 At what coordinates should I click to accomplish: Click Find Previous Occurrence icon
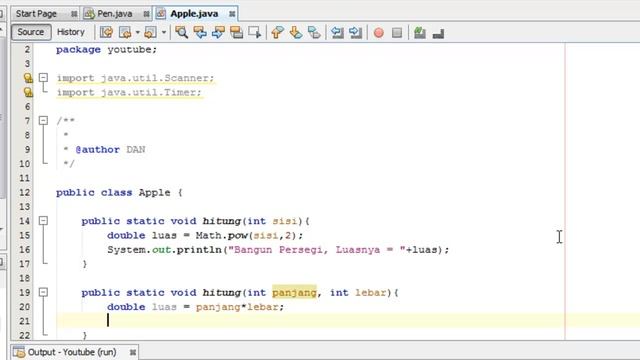(x=200, y=32)
